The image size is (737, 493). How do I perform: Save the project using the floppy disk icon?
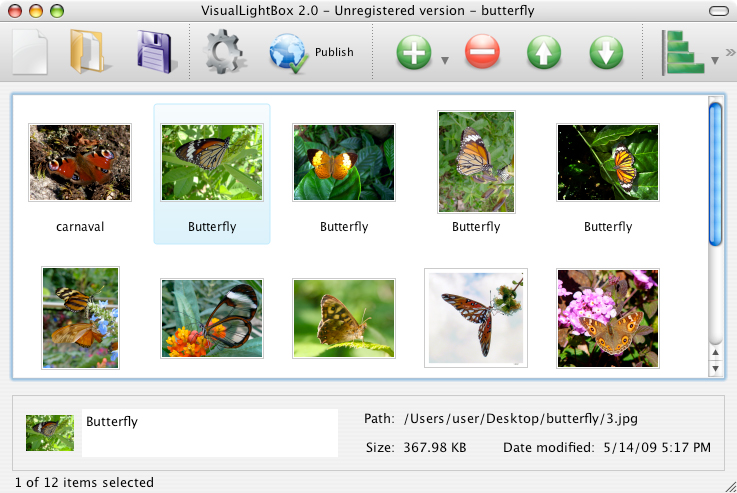tap(155, 52)
